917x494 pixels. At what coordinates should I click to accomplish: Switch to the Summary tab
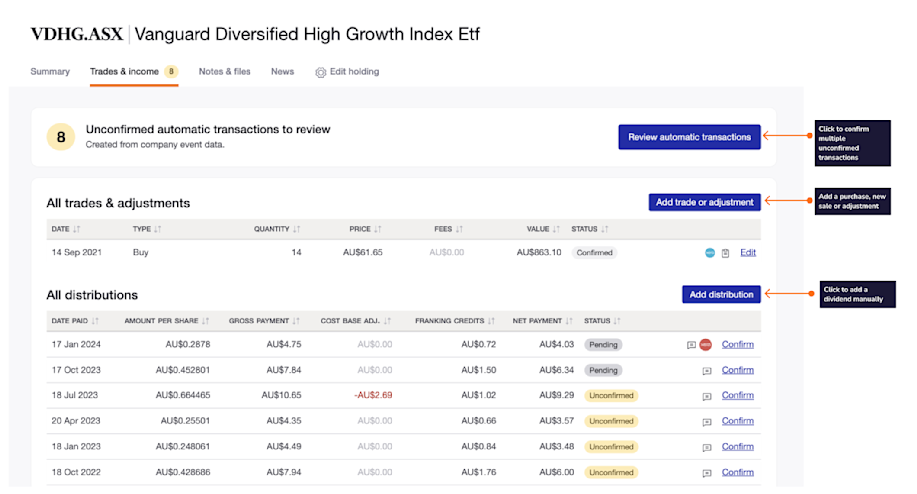click(50, 71)
